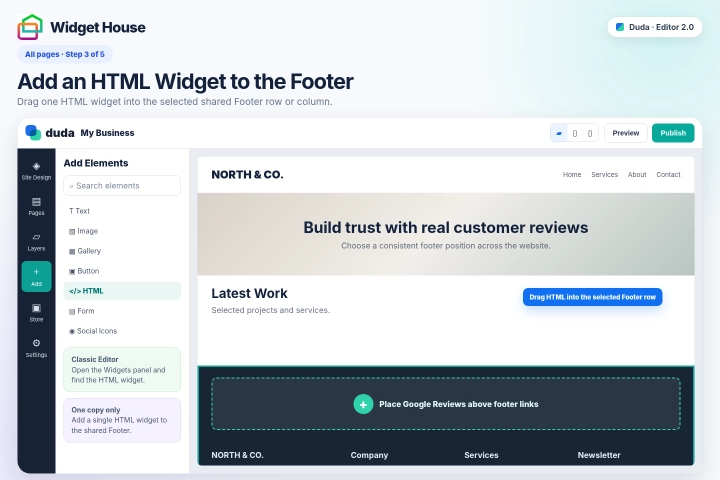This screenshot has height=480, width=720.
Task: Select the Add elements sidebar icon
Action: [36, 277]
